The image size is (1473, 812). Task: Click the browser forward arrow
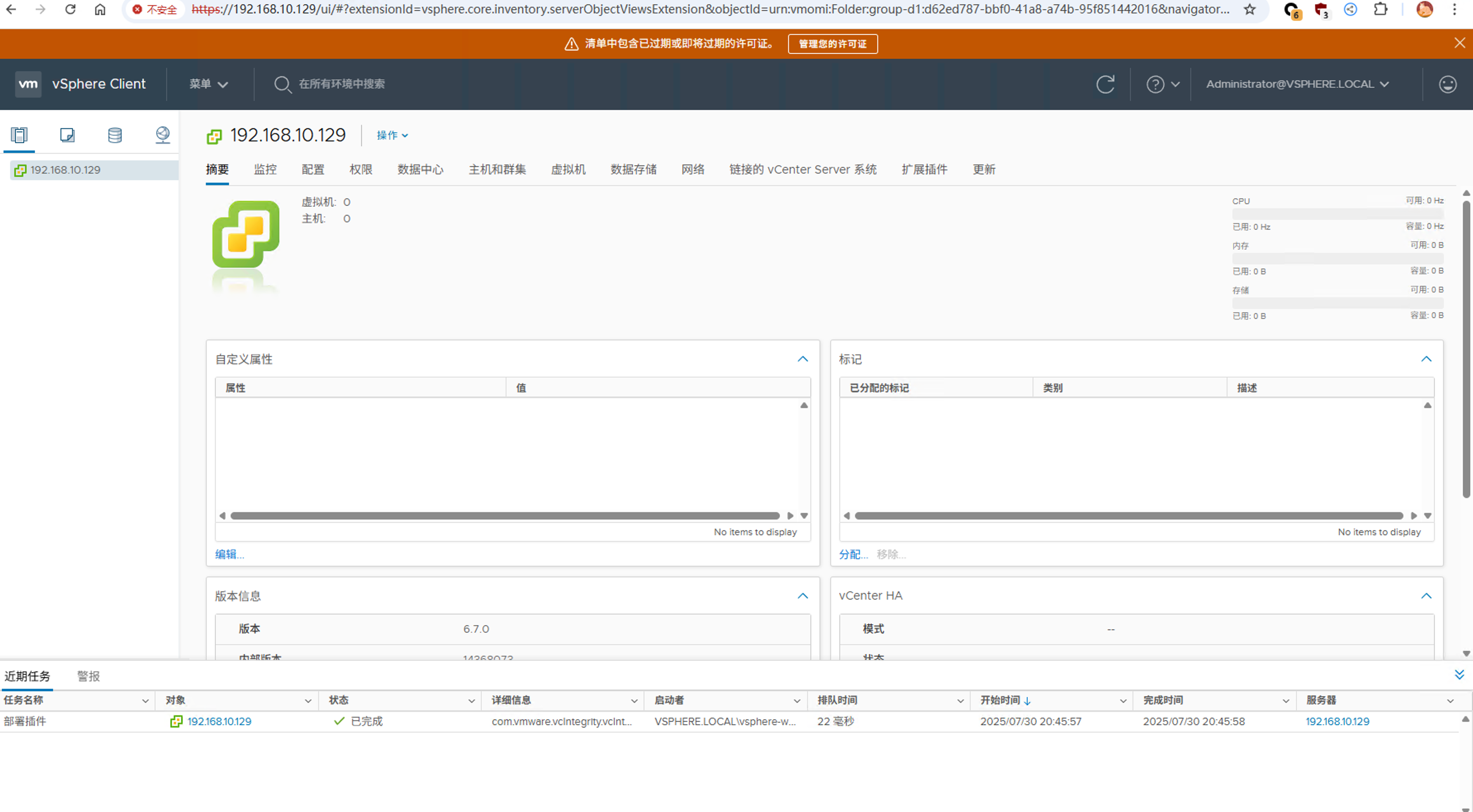pyautogui.click(x=40, y=9)
